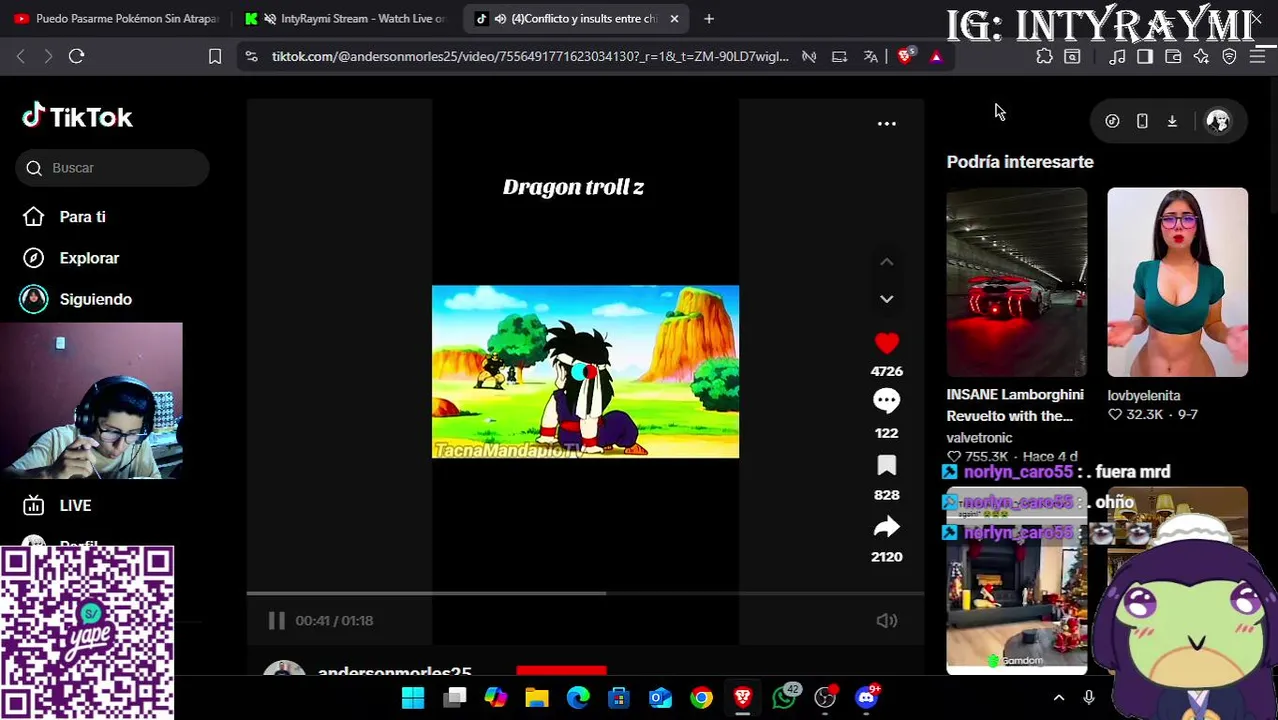Share the video using arrow icon

coord(886,526)
